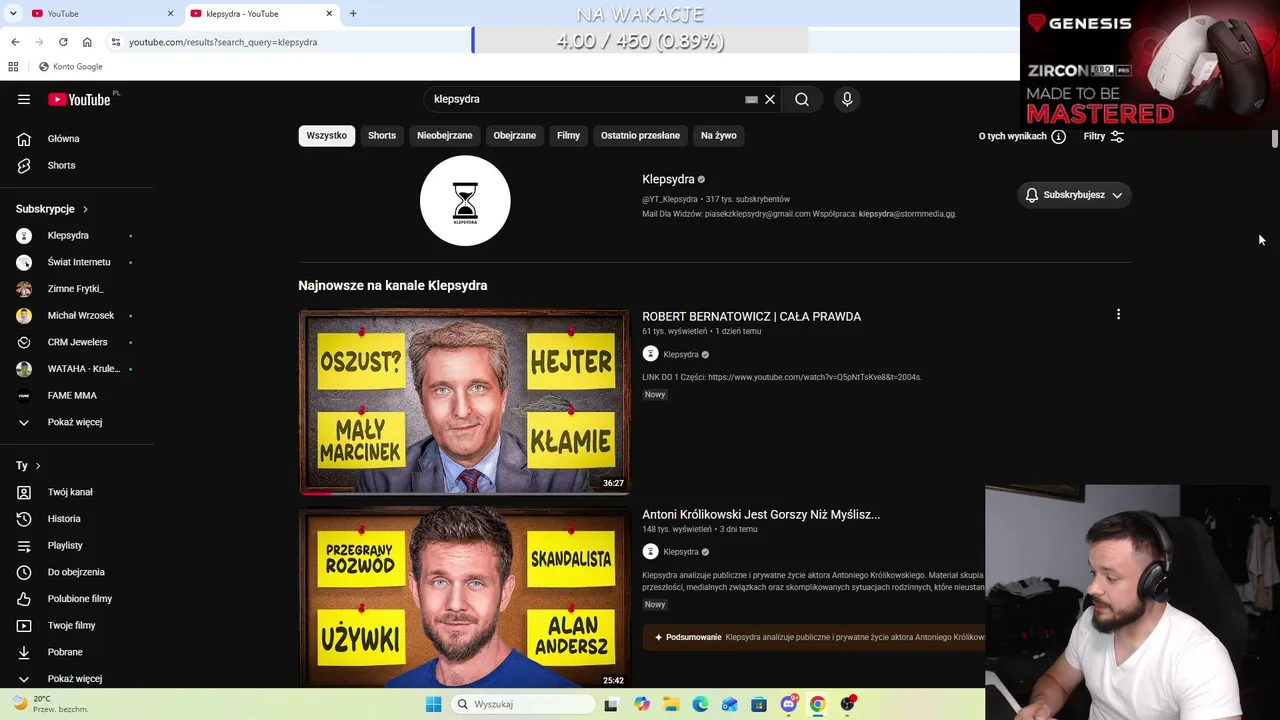Go to Główna in the sidebar
Screen dimensions: 1280x720
coord(63,139)
